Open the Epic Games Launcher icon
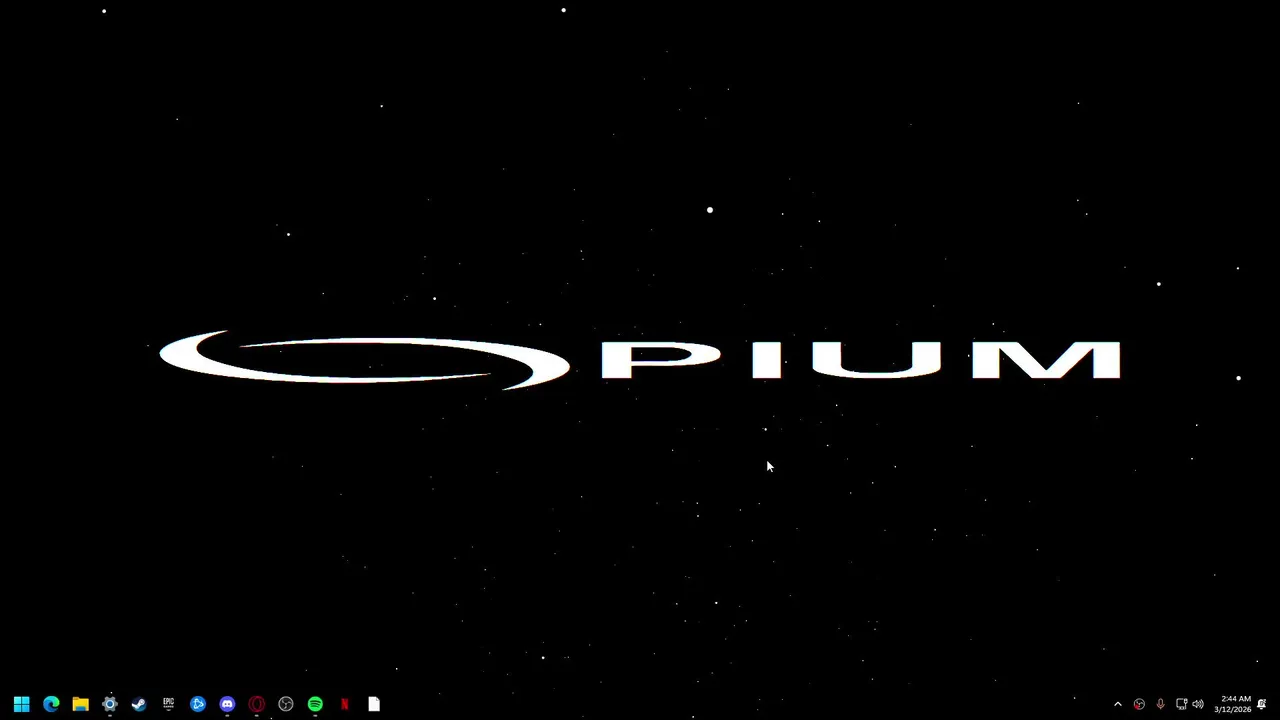The height and width of the screenshot is (720, 1280). pyautogui.click(x=168, y=704)
